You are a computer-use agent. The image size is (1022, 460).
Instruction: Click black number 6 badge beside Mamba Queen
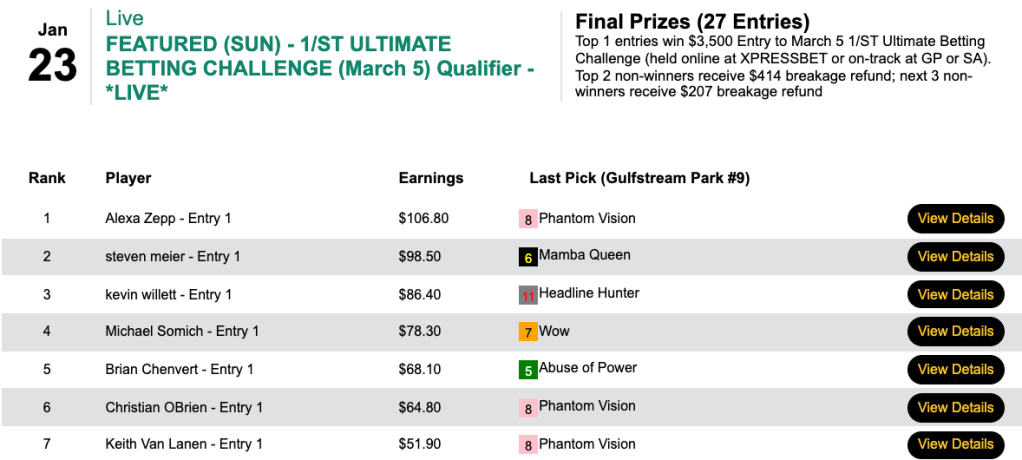528,257
